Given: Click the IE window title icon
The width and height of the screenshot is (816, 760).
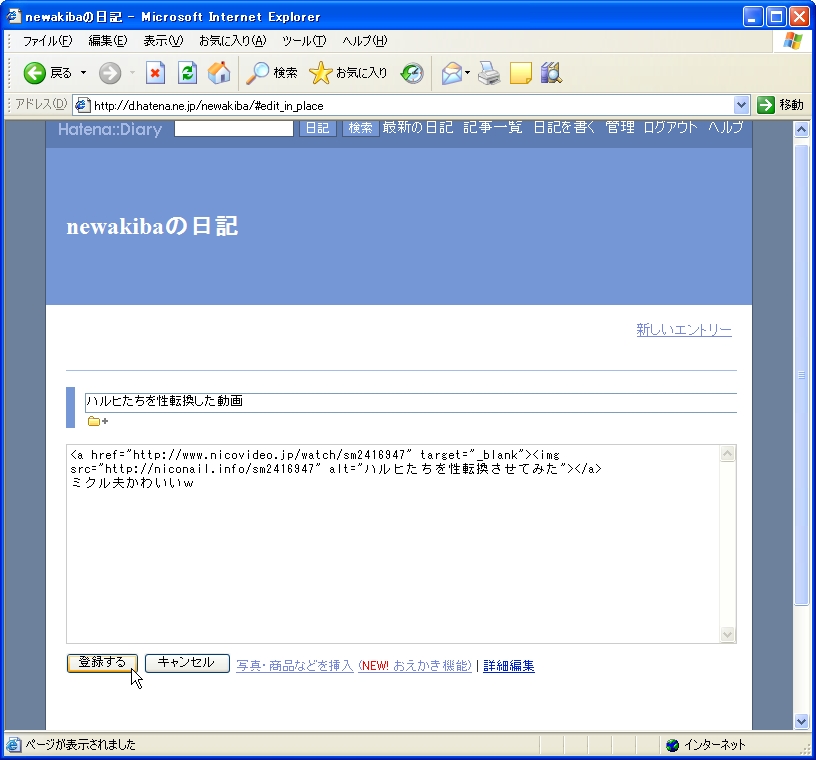Looking at the screenshot, I should point(14,16).
